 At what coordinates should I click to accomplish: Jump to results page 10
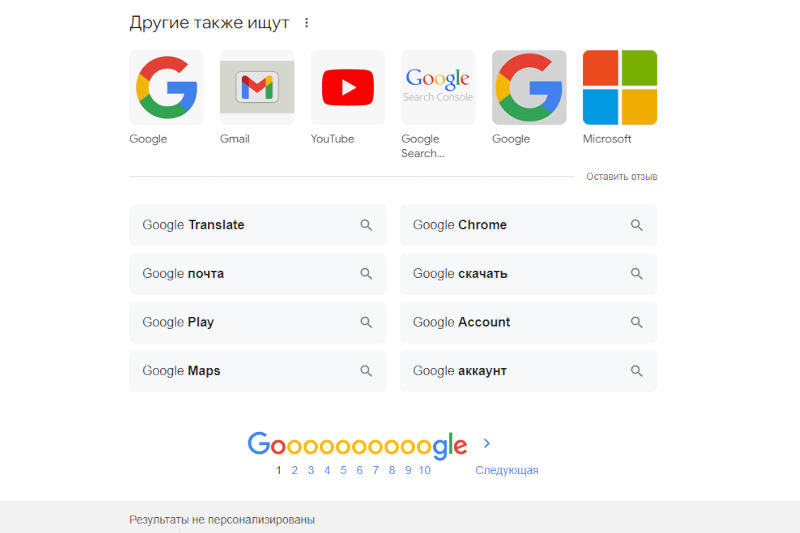(425, 470)
